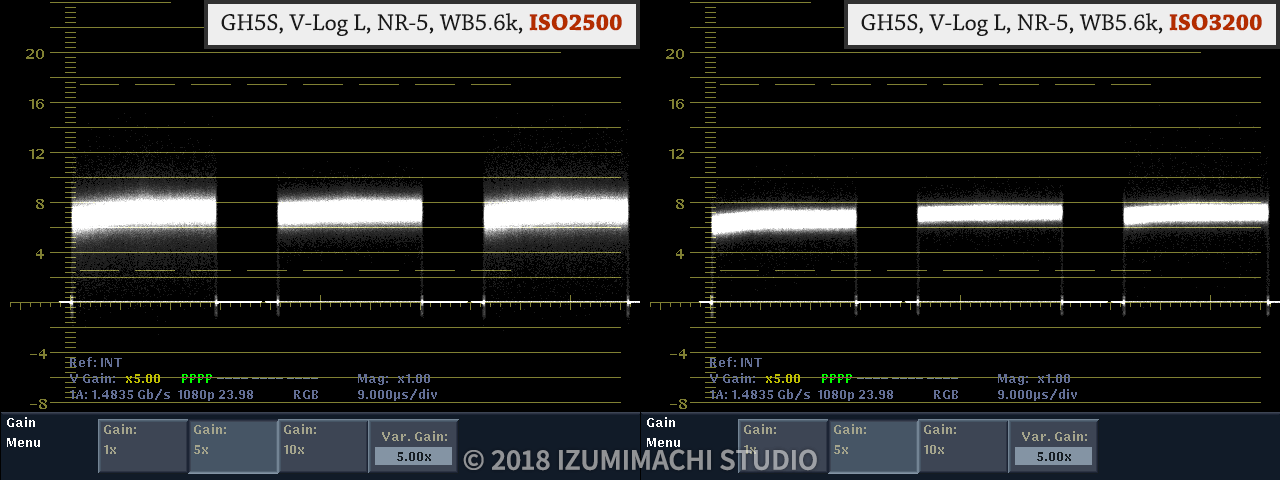Click 'RGB' label in the ISO3200 panel
Viewport: 1280px width, 480px height.
coord(946,395)
